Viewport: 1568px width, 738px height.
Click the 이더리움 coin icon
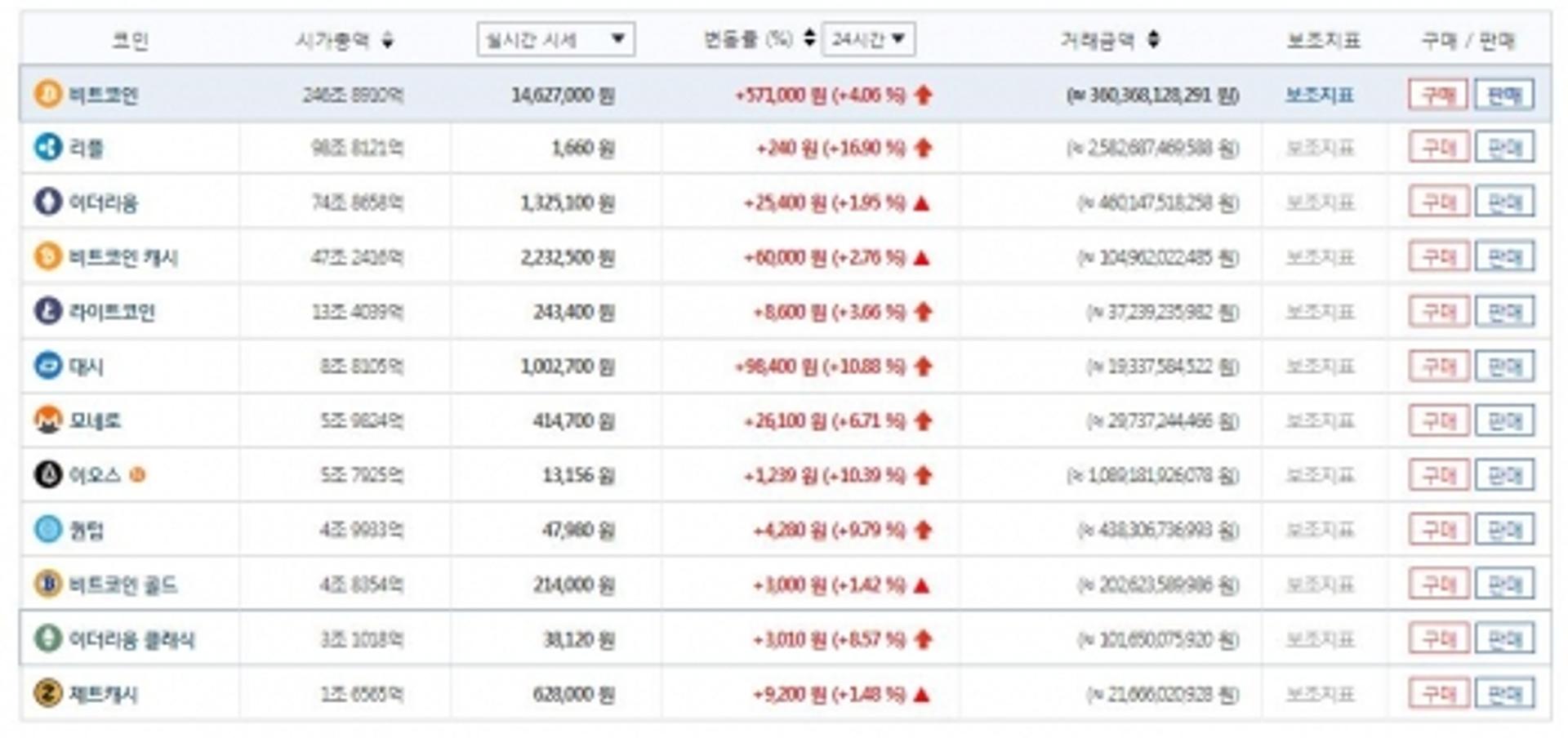click(48, 202)
